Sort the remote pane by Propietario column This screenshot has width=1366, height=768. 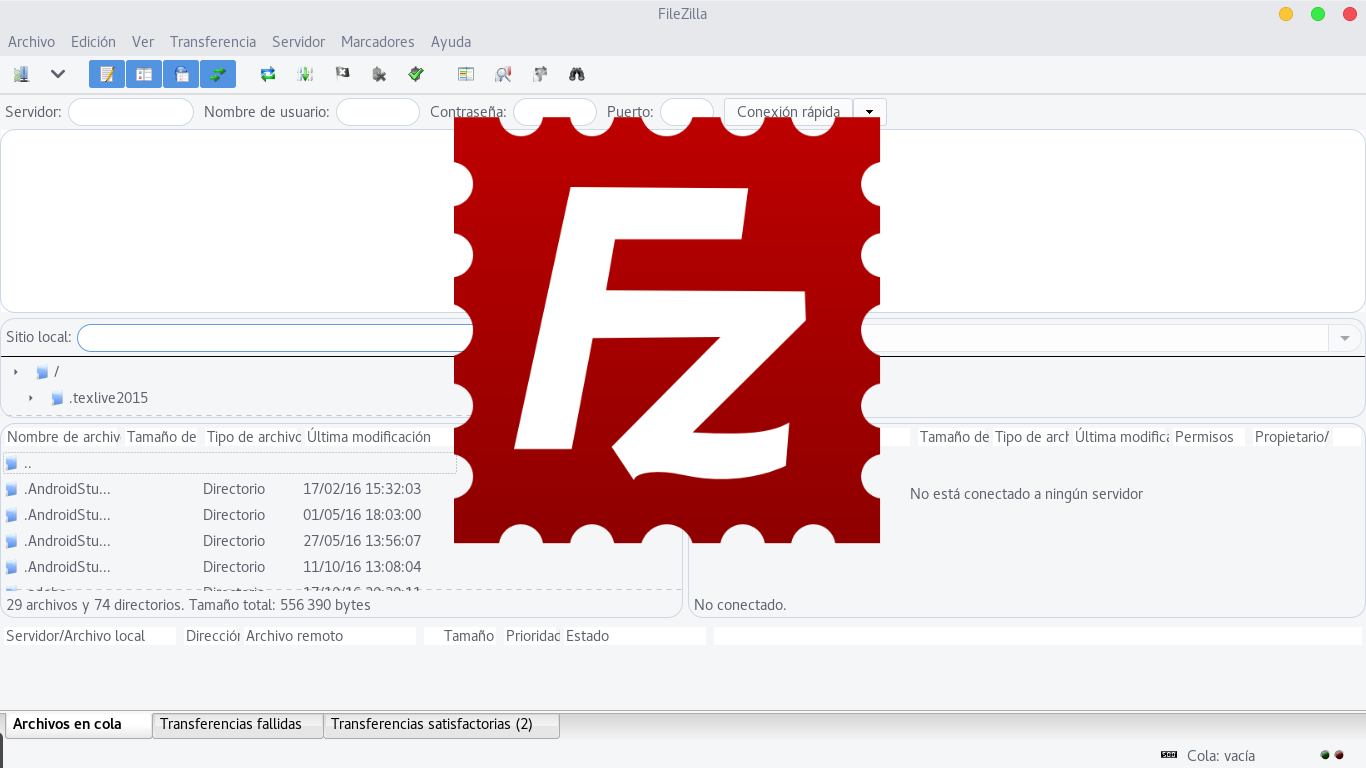click(x=1292, y=437)
